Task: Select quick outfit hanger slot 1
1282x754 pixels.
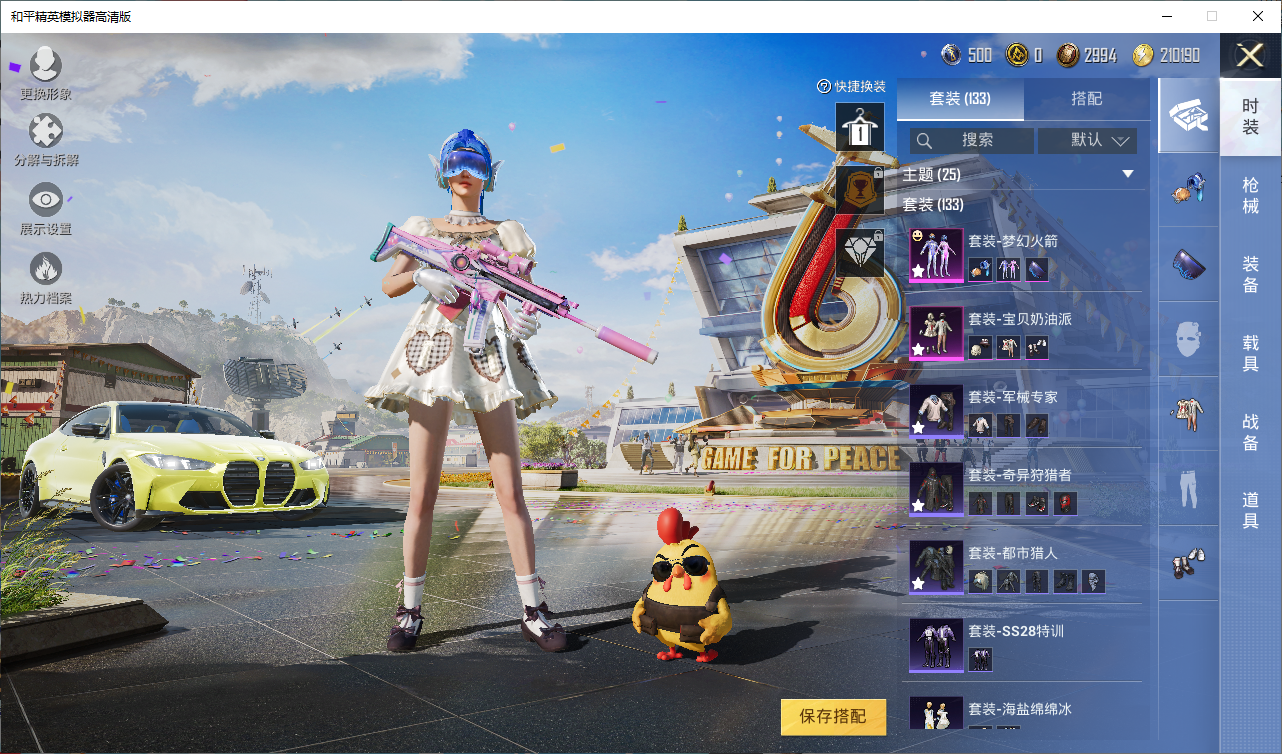Action: click(x=860, y=127)
